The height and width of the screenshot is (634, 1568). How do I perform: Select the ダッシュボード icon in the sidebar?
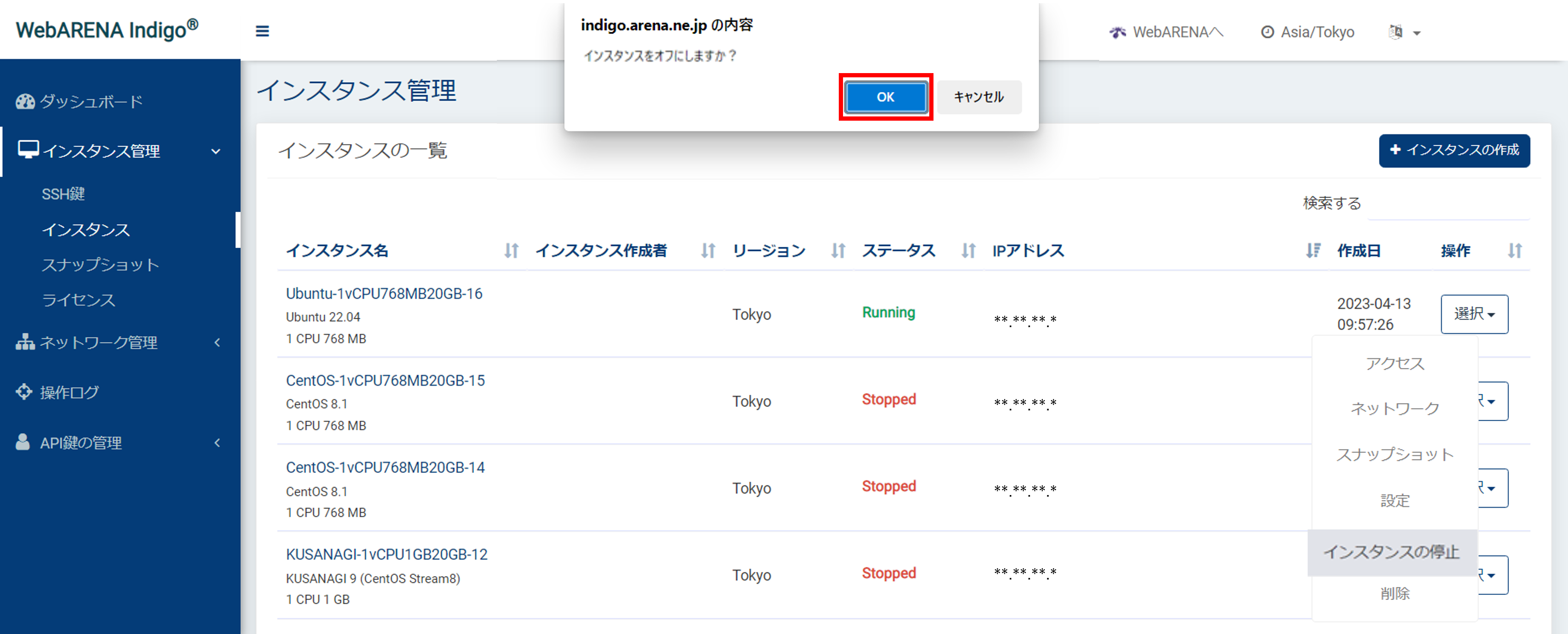[24, 101]
